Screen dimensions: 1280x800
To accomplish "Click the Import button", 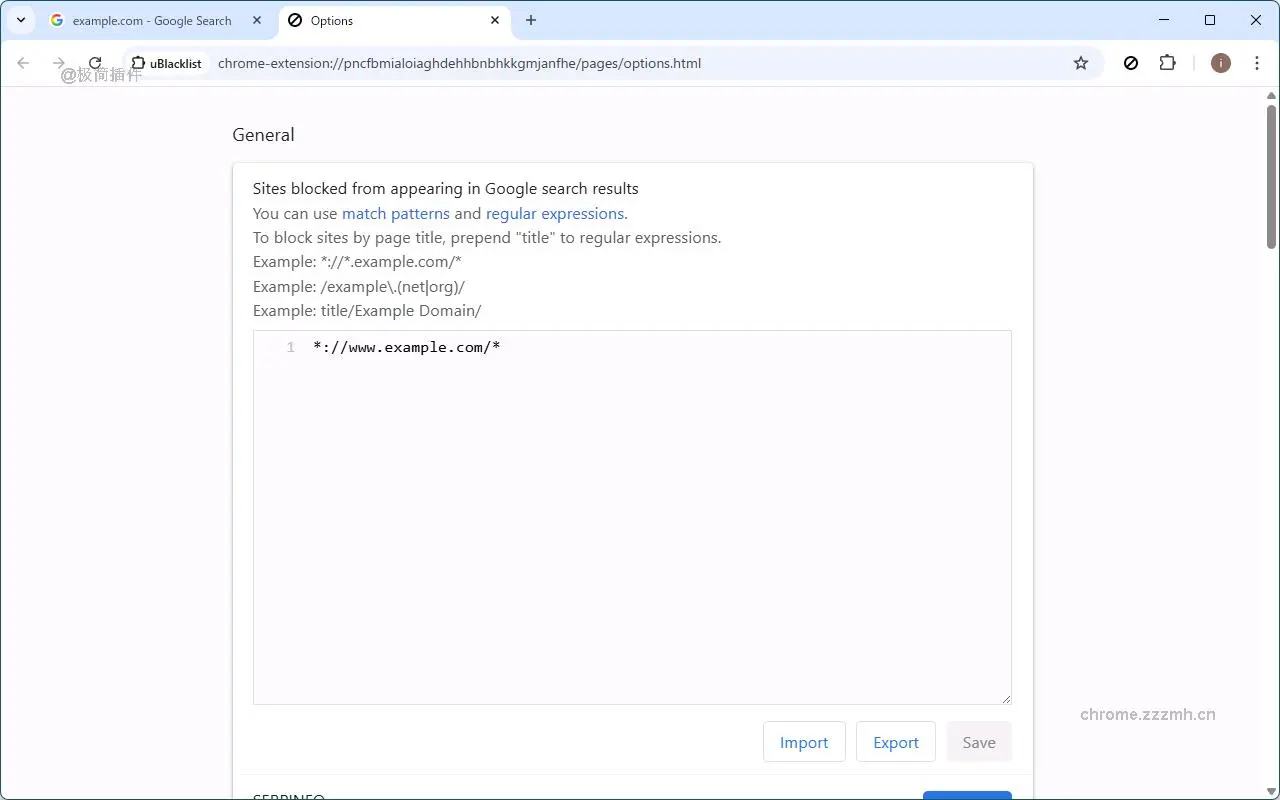I will pyautogui.click(x=804, y=742).
